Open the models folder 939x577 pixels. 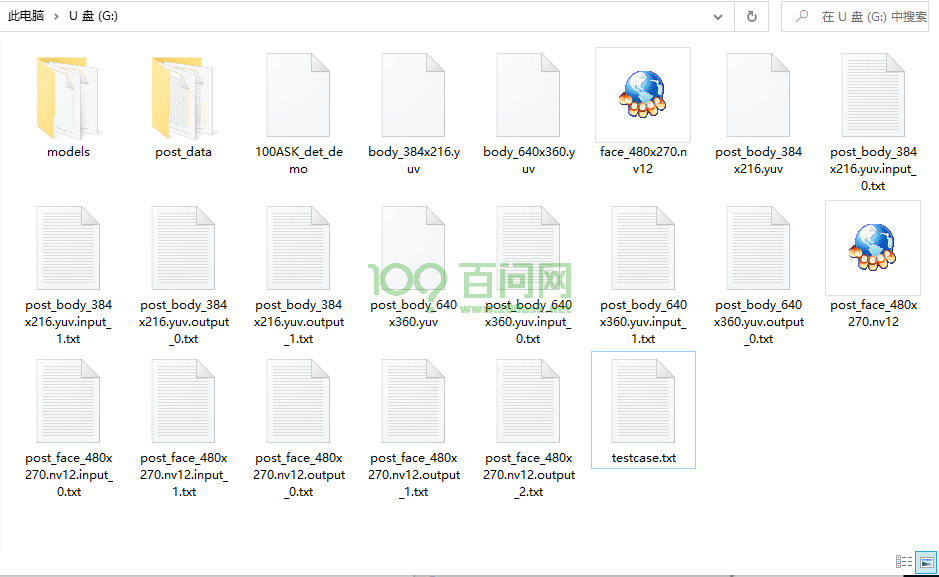(68, 98)
